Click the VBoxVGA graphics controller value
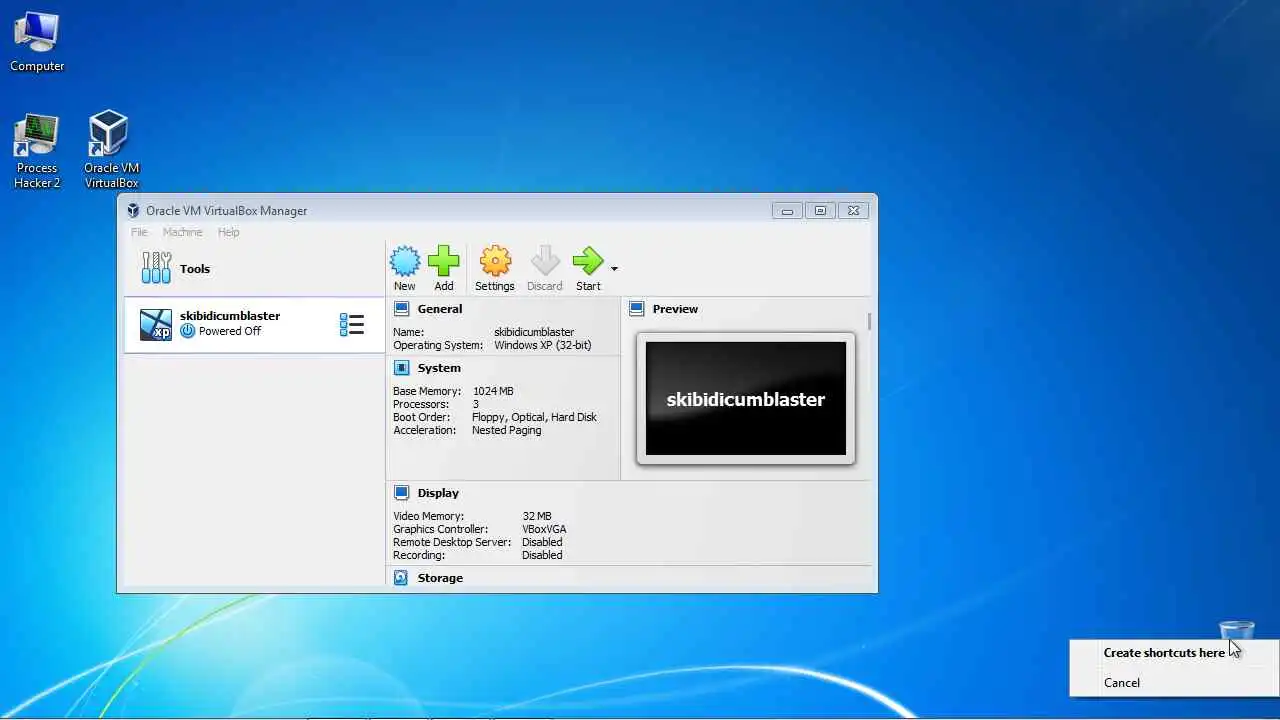This screenshot has width=1280, height=720. 544,529
